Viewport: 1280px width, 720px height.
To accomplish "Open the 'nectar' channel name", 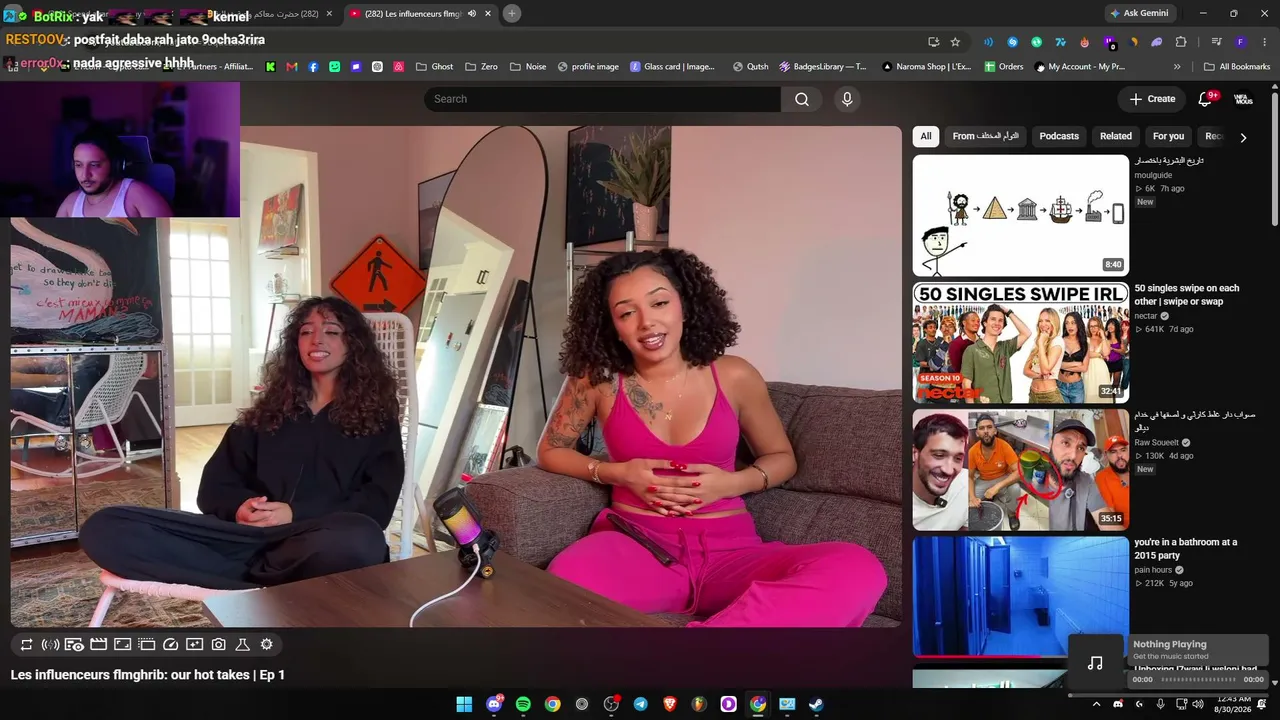I will pyautogui.click(x=1145, y=316).
